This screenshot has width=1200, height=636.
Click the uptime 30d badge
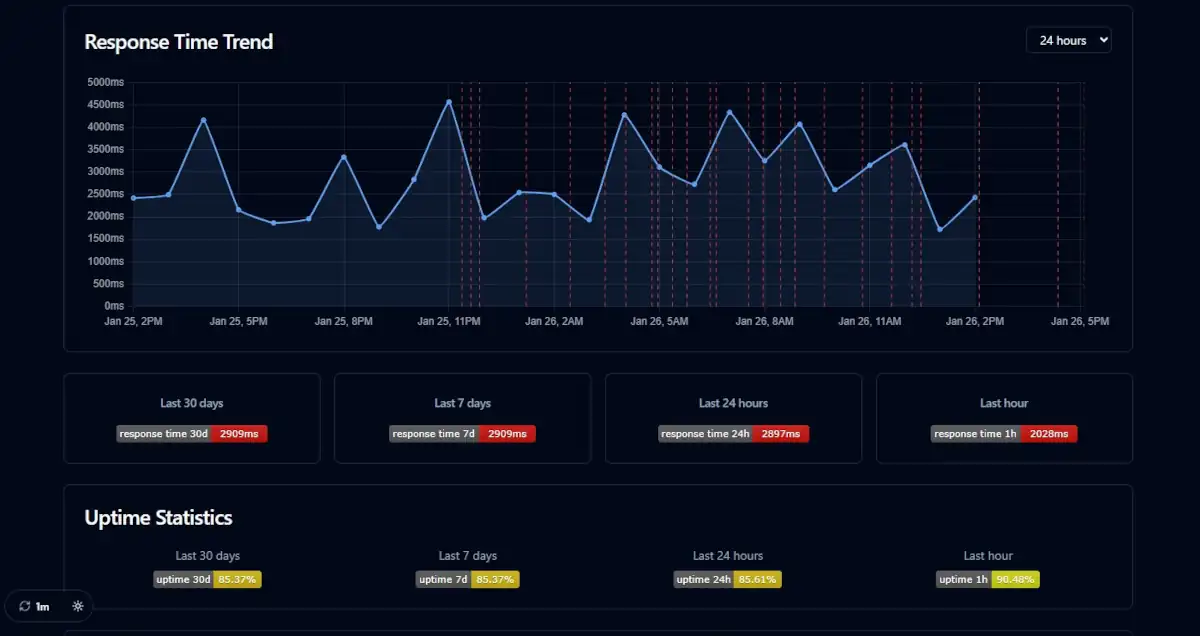click(x=207, y=579)
